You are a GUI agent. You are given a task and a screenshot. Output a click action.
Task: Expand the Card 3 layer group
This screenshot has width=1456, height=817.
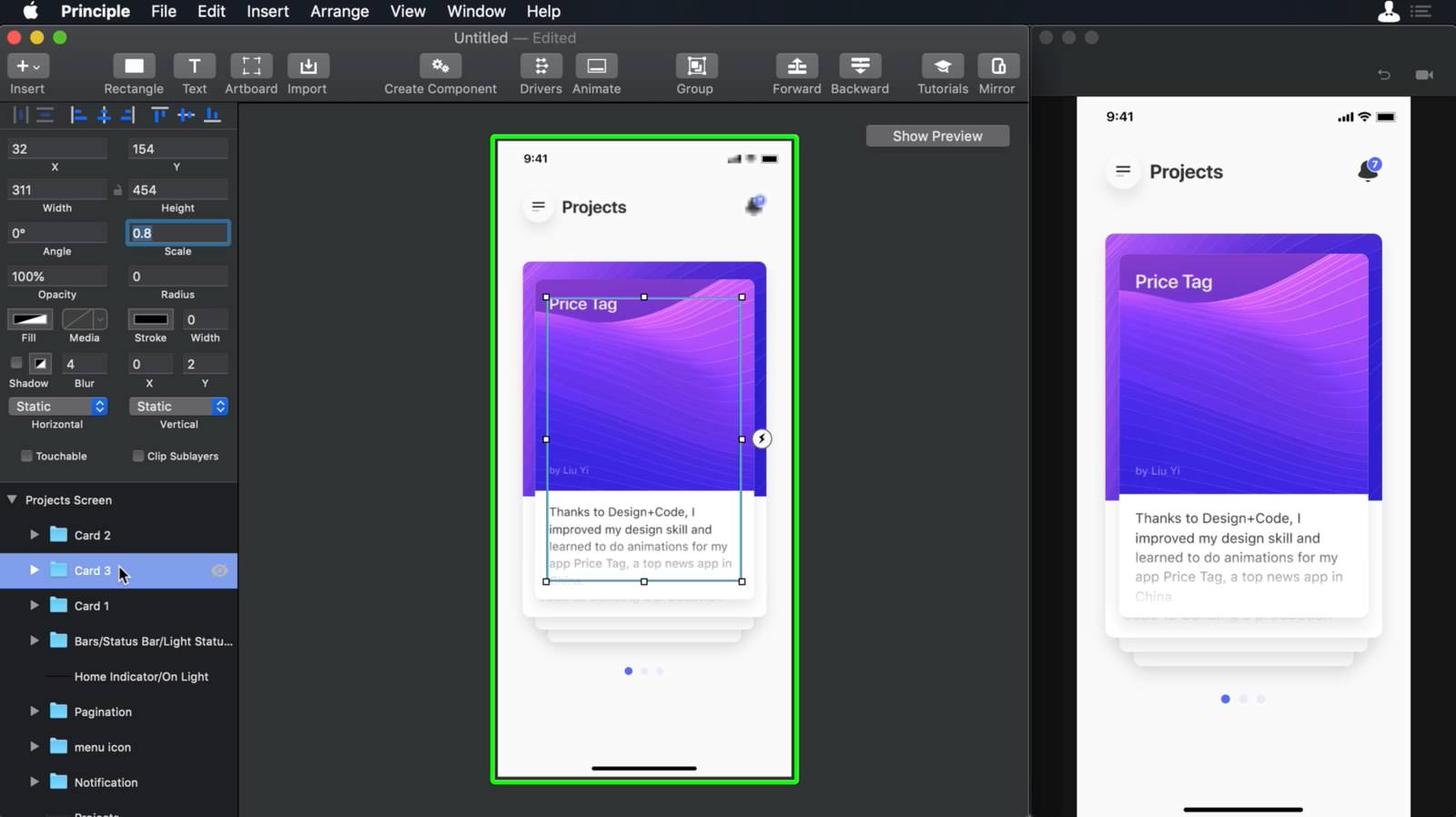click(34, 570)
